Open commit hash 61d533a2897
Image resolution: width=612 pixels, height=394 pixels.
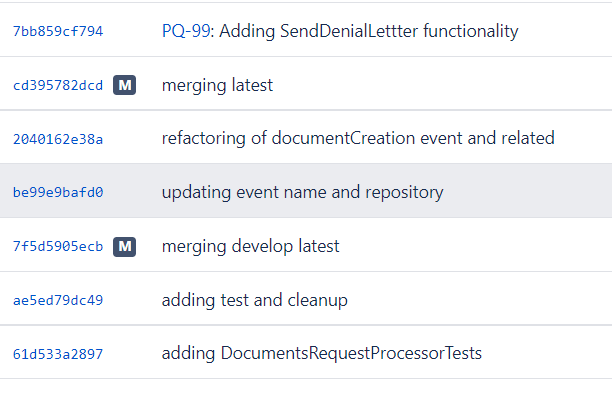[58, 354]
